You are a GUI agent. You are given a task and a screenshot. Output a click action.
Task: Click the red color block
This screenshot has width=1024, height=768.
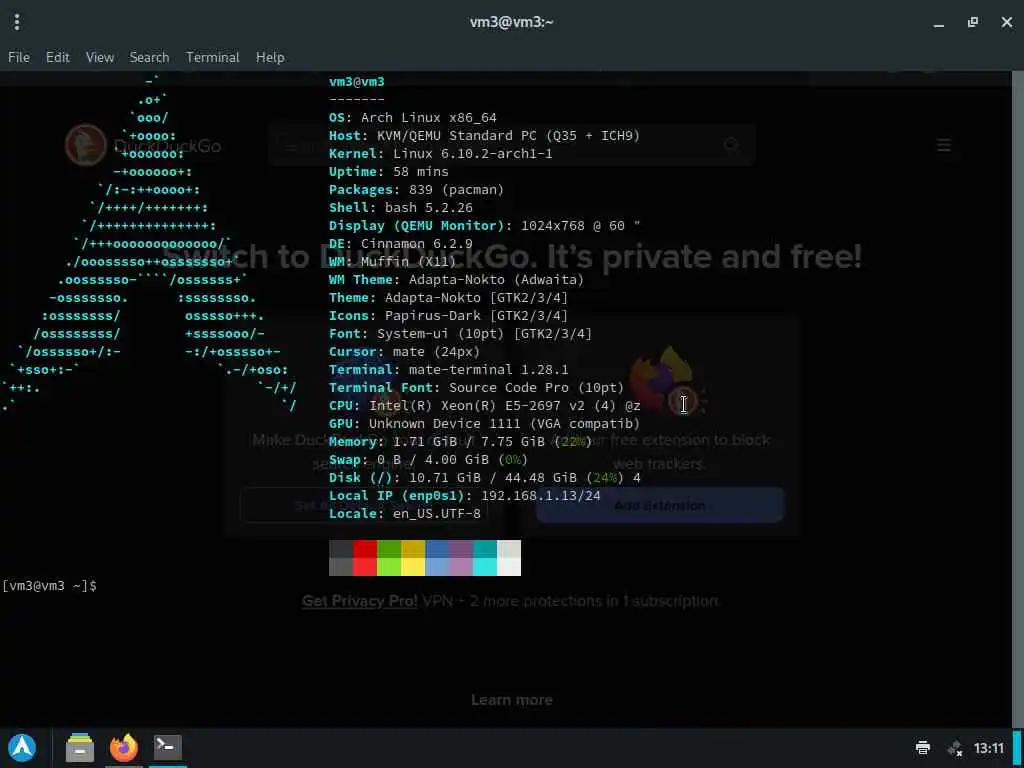[x=365, y=558]
